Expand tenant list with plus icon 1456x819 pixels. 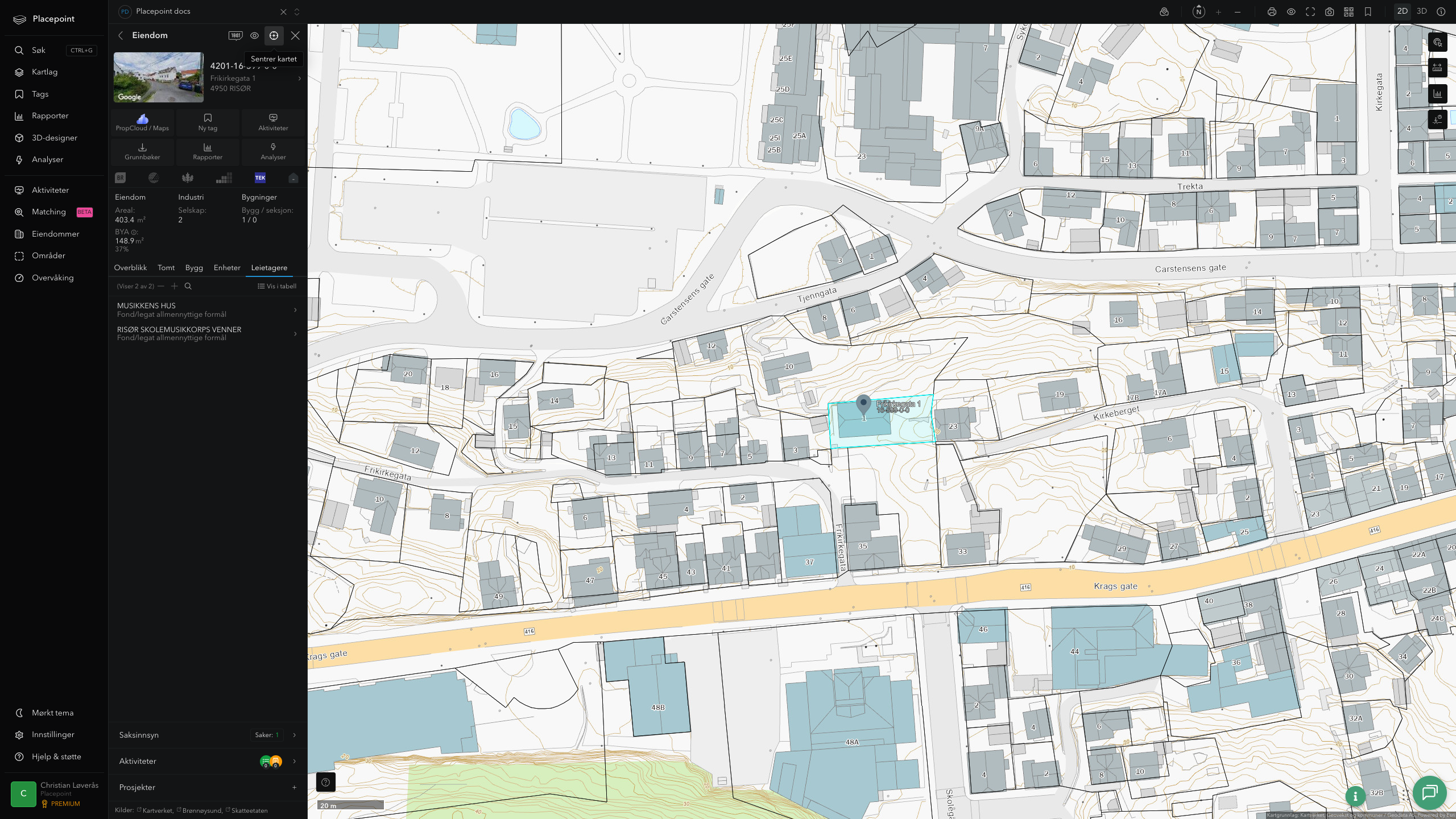[175, 286]
